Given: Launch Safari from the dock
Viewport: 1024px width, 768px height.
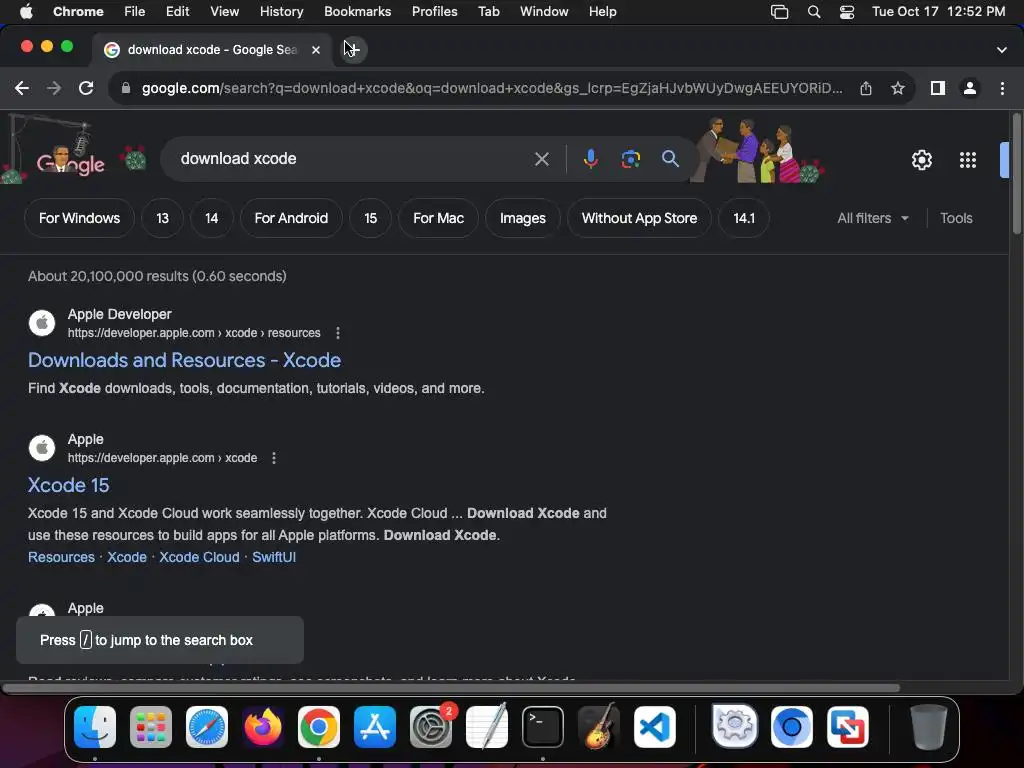Looking at the screenshot, I should [x=207, y=727].
